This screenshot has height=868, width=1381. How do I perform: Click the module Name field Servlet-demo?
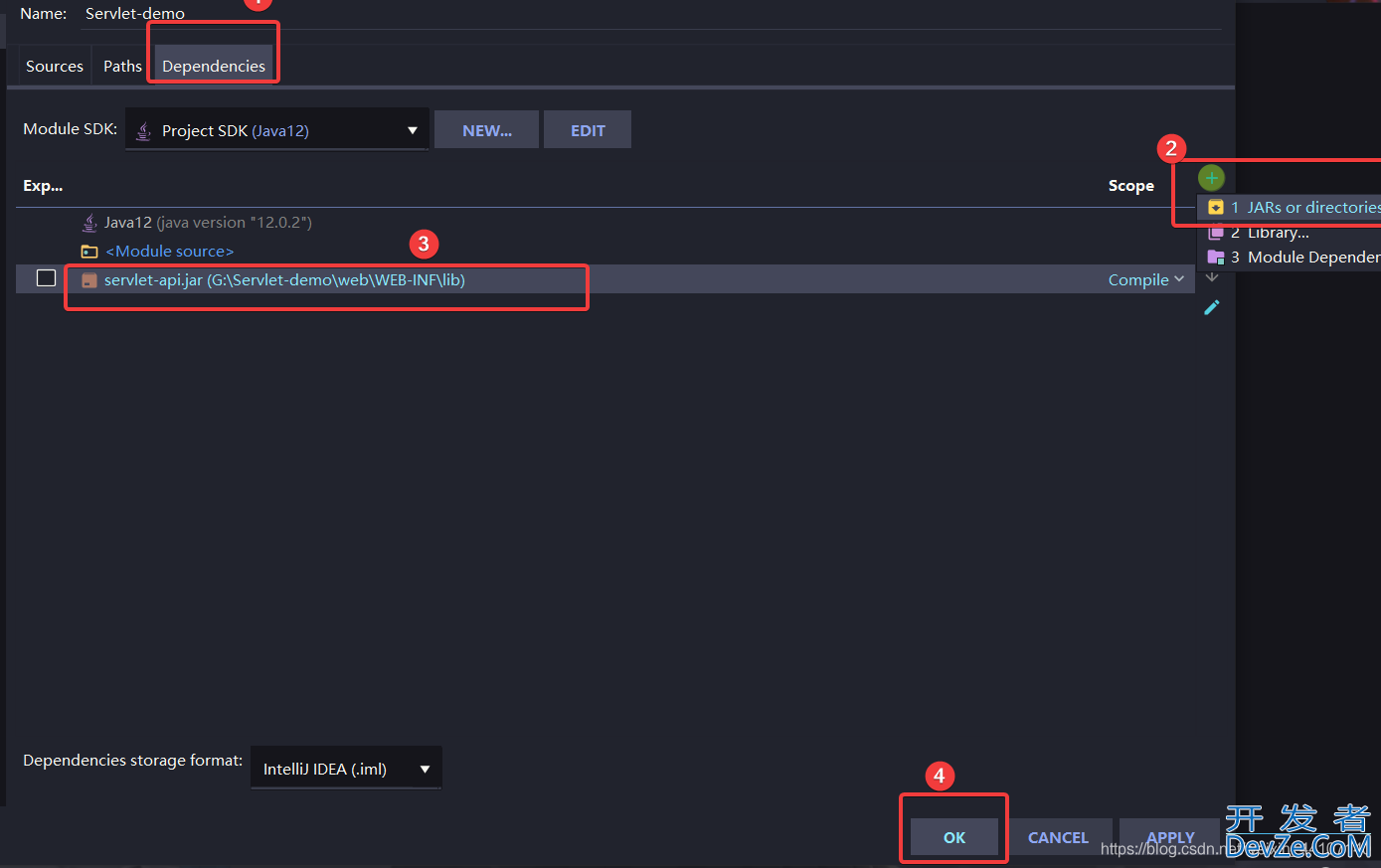pos(652,14)
